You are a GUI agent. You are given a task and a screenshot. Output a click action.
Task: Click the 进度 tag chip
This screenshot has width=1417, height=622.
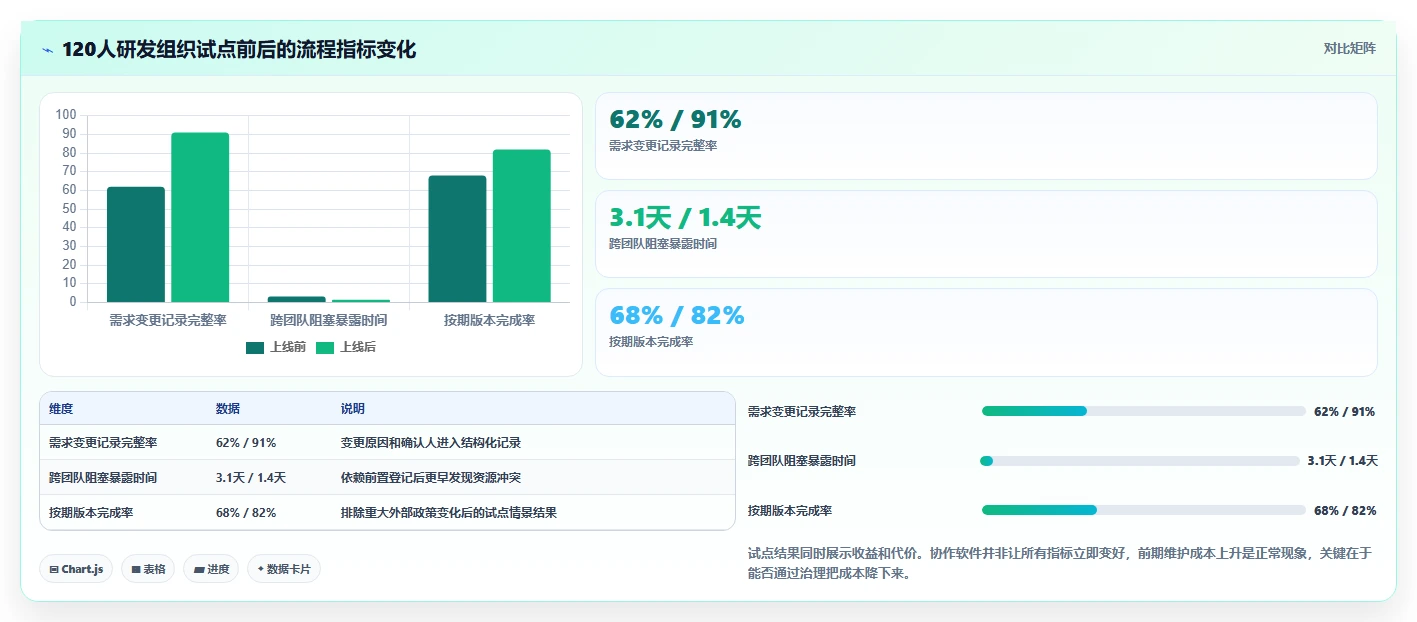point(211,569)
